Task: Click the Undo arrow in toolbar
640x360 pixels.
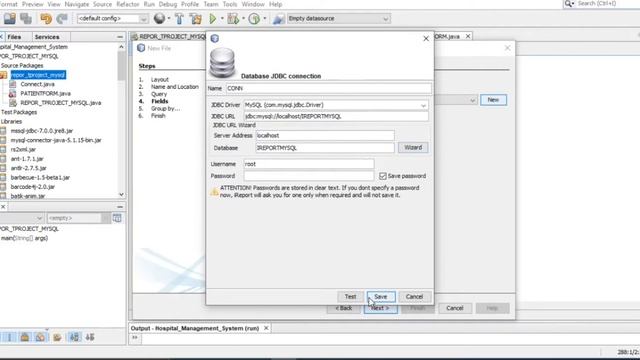Action: 46,18
